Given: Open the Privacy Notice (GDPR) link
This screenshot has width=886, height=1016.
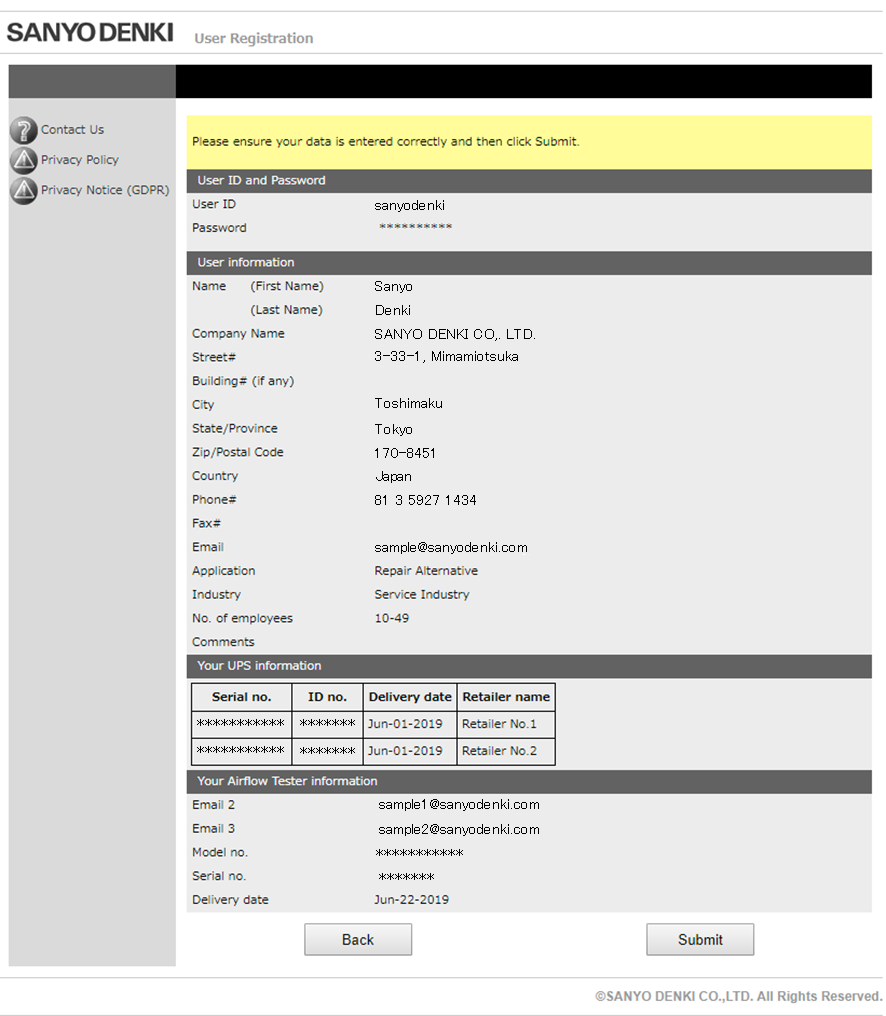Looking at the screenshot, I should pyautogui.click(x=105, y=190).
